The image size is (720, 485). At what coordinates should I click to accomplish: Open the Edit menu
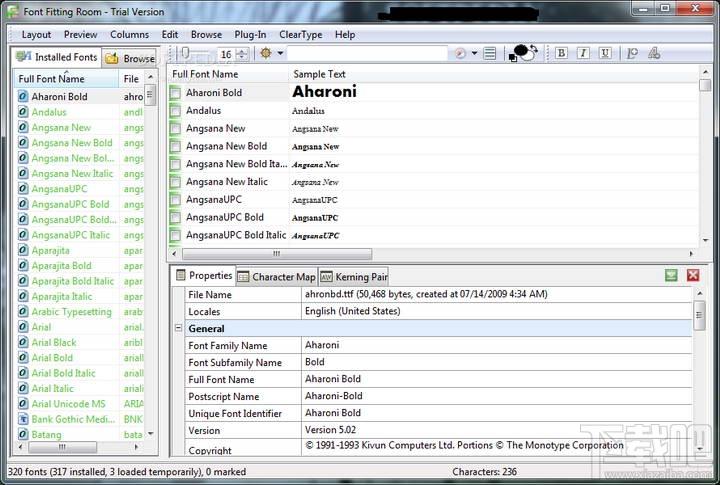(x=170, y=34)
